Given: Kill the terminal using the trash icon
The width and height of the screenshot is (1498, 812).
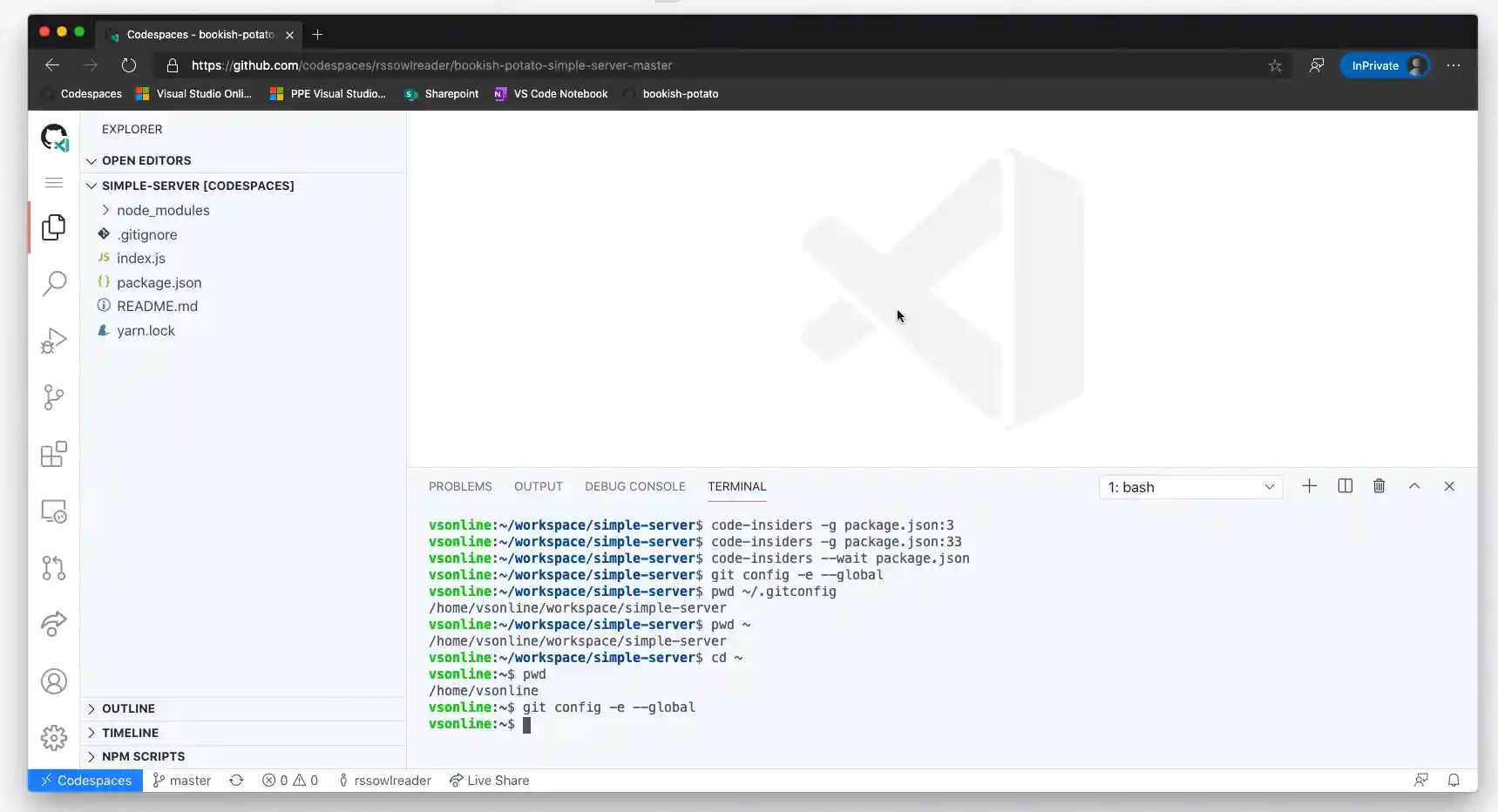Looking at the screenshot, I should point(1379,486).
